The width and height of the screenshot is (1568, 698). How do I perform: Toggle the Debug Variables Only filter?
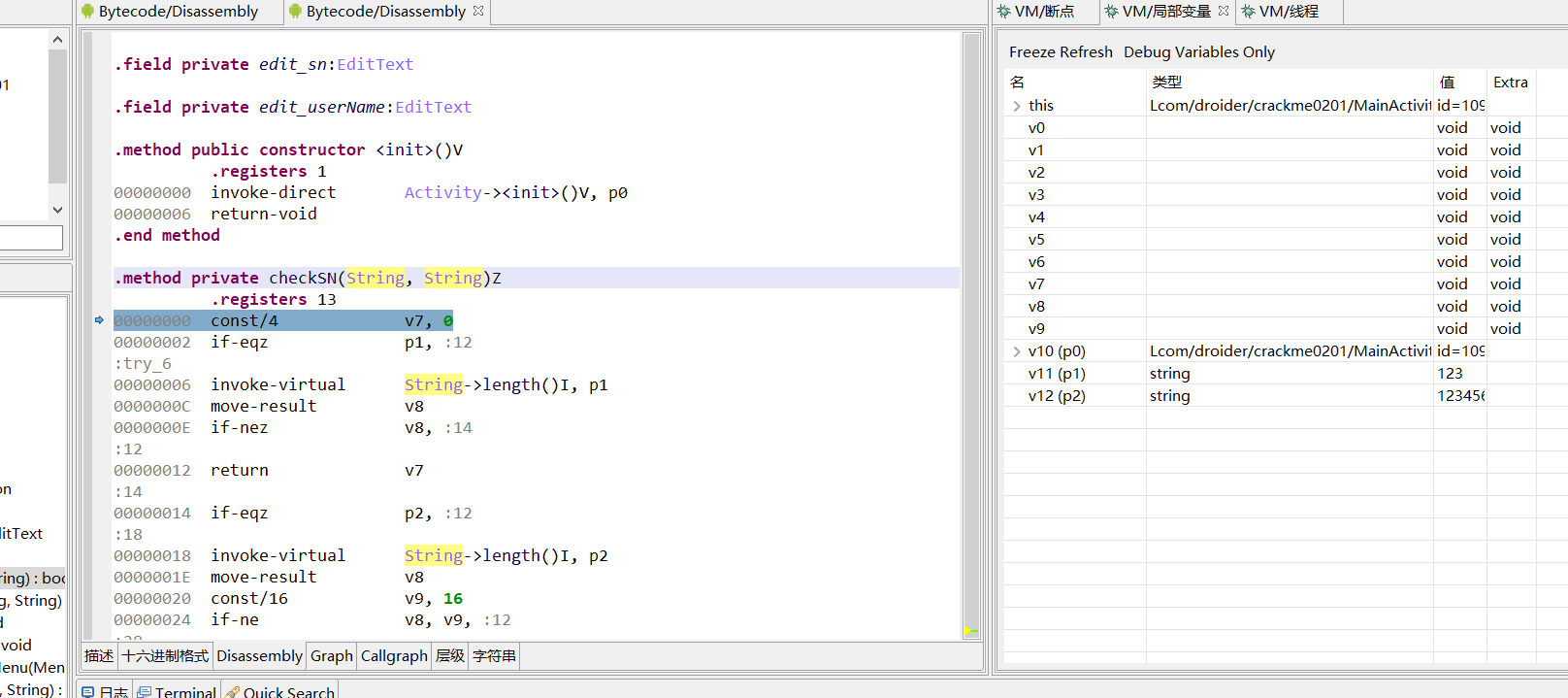(1198, 52)
